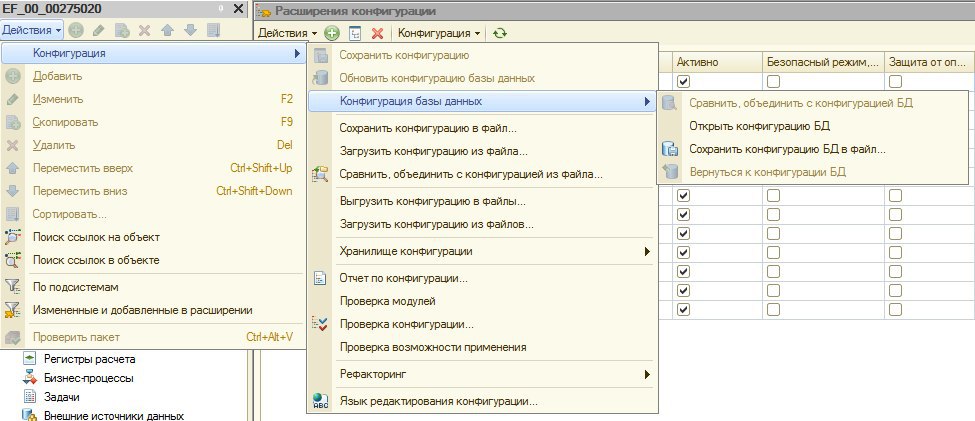Open Язык редактирования конфигурации...
The height and width of the screenshot is (421, 975).
tap(482, 402)
